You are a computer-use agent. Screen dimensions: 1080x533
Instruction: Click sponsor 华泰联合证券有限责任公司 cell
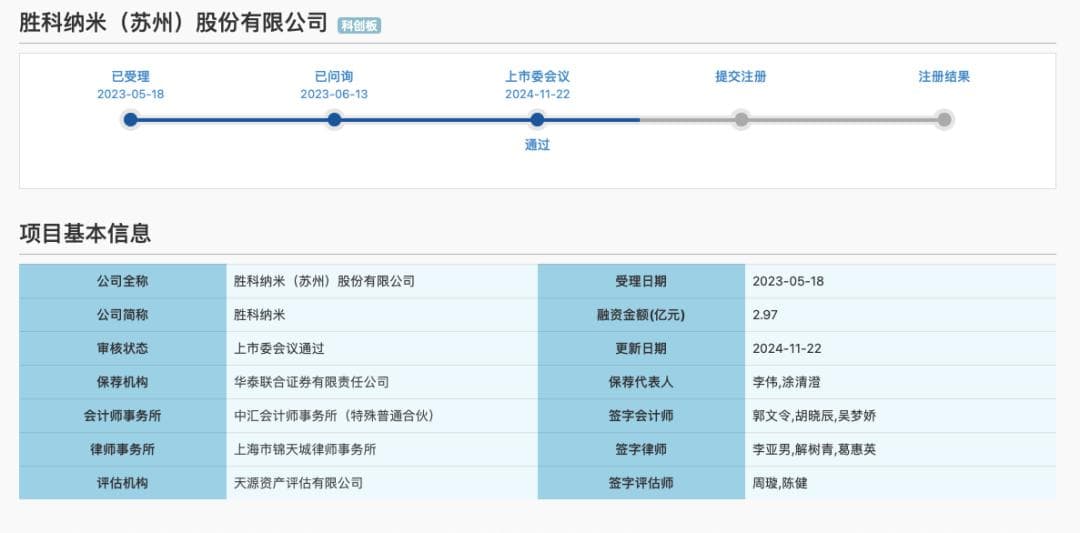[x=311, y=382]
